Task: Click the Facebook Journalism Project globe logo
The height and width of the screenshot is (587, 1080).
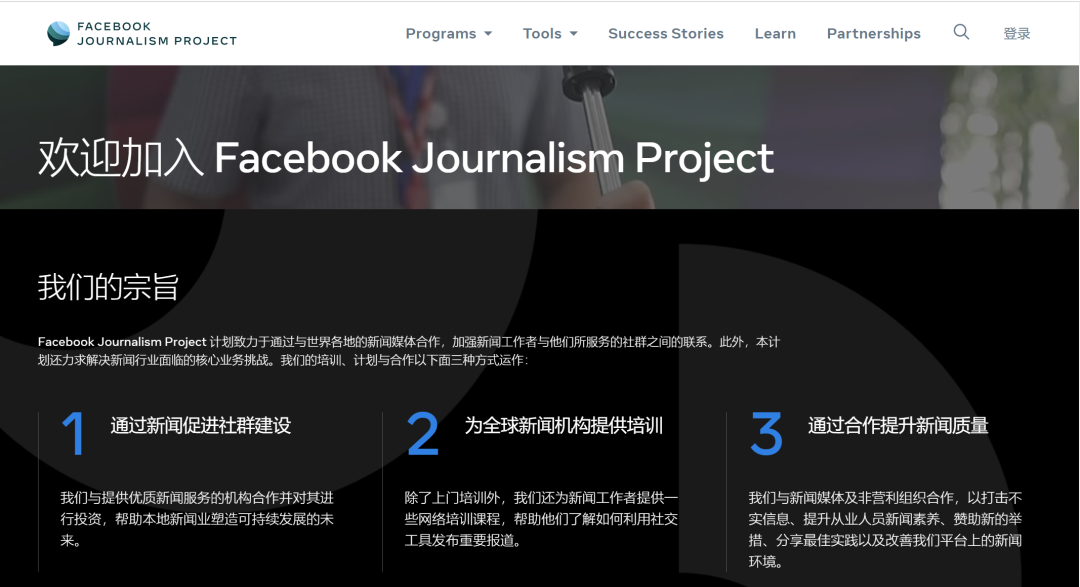Action: point(59,33)
